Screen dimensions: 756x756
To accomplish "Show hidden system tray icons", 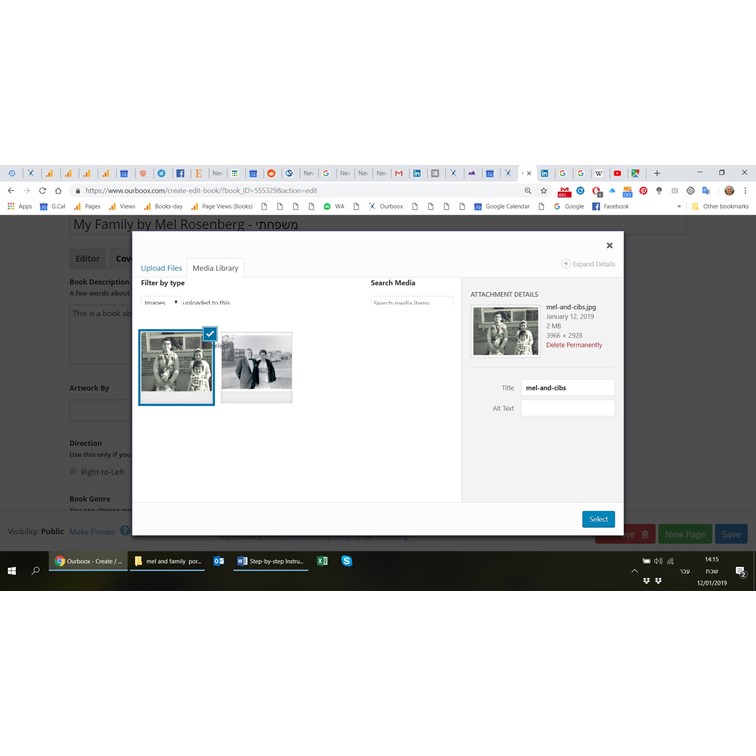I will (634, 571).
